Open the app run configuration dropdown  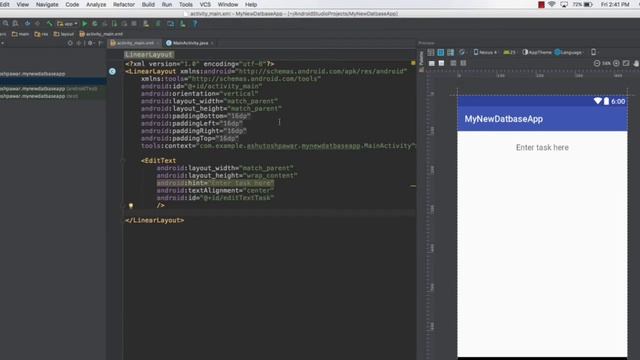click(67, 24)
